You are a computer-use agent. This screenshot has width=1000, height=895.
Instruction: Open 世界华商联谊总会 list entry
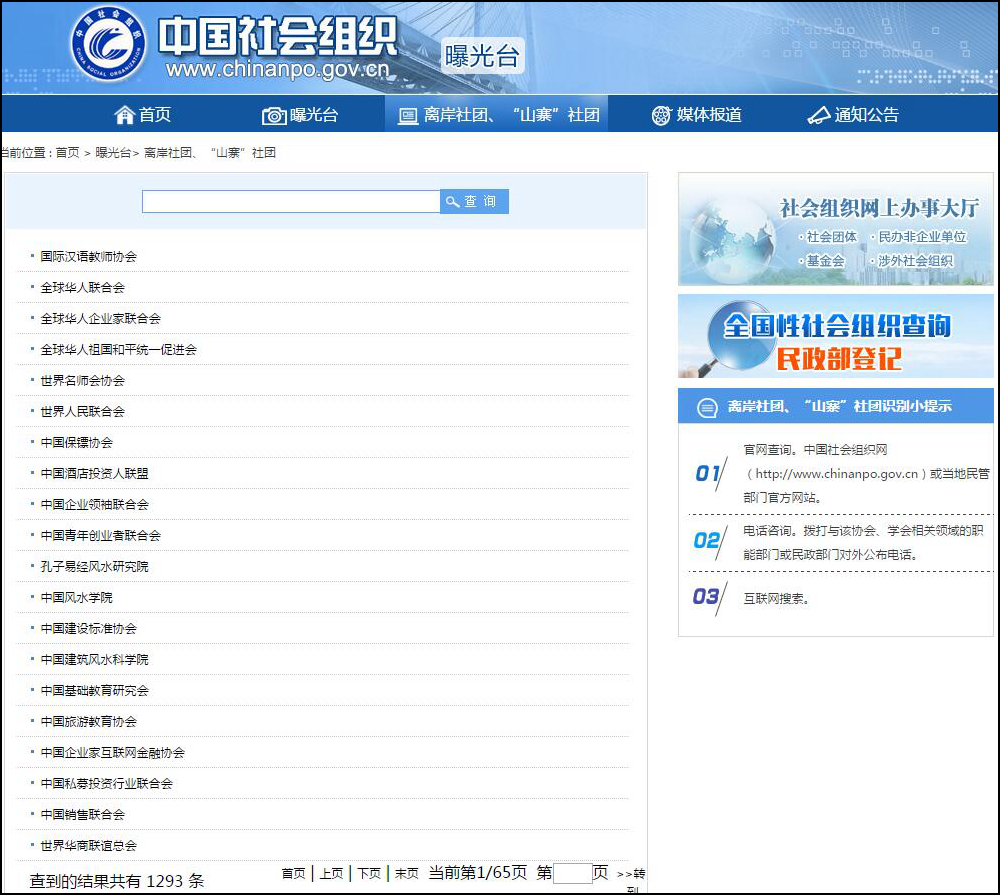click(x=89, y=846)
